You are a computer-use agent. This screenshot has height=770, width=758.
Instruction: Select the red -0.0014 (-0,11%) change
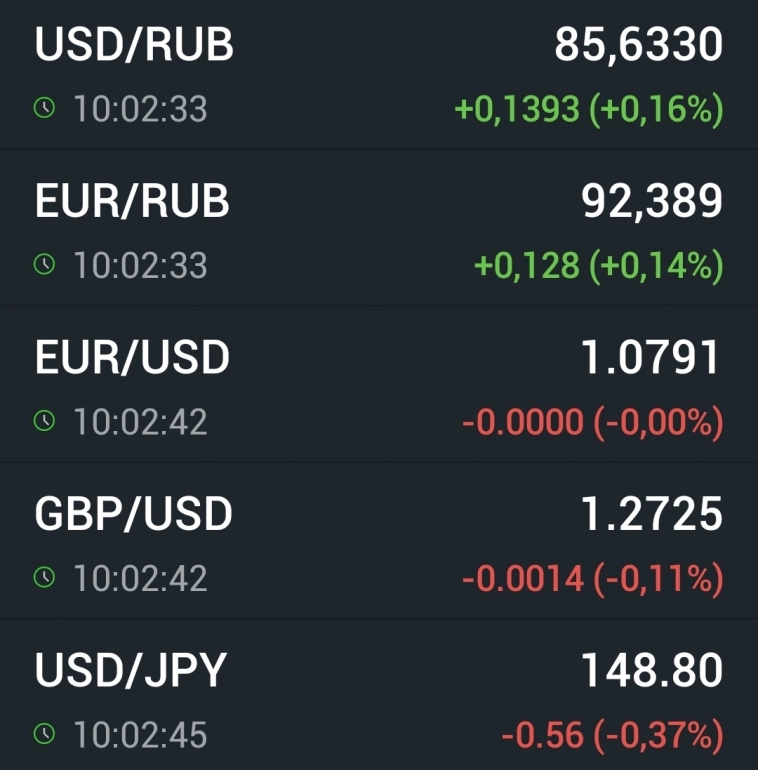592,577
